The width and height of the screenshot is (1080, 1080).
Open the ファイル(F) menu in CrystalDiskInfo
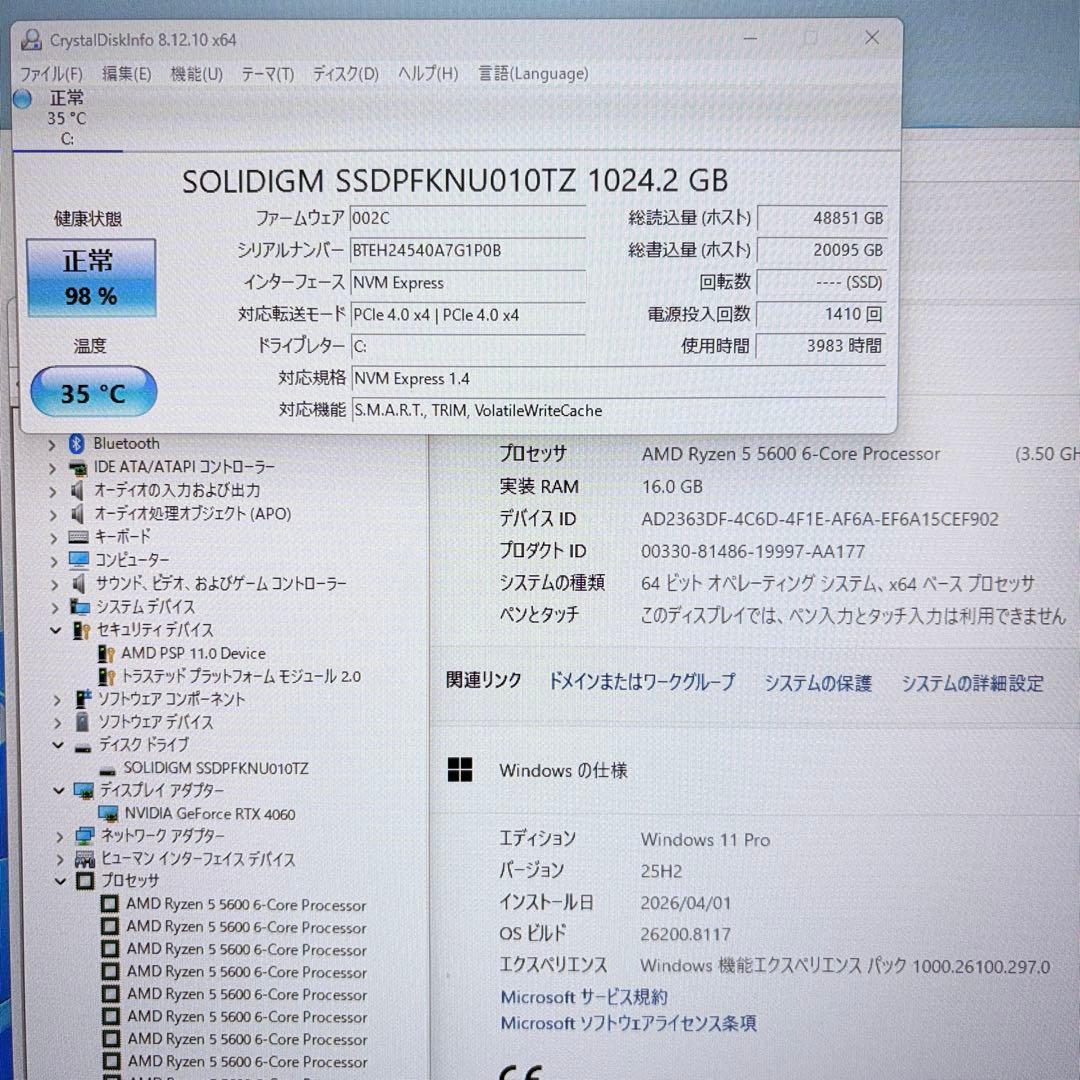[51, 74]
